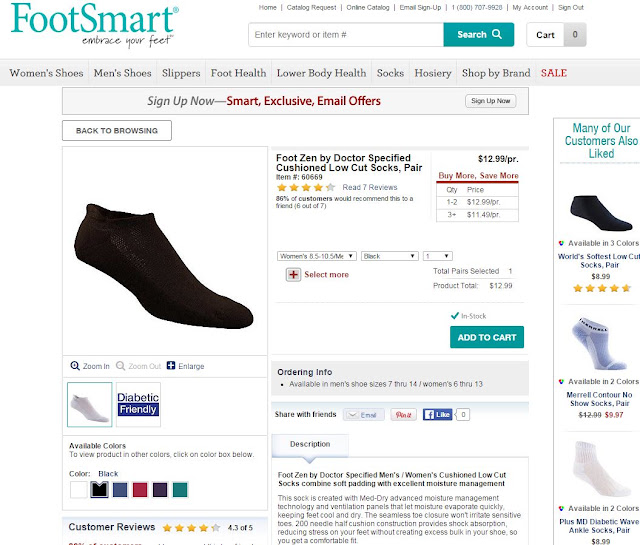Image resolution: width=640 pixels, height=545 pixels.
Task: Click the Facebook Like button
Action: [437, 415]
